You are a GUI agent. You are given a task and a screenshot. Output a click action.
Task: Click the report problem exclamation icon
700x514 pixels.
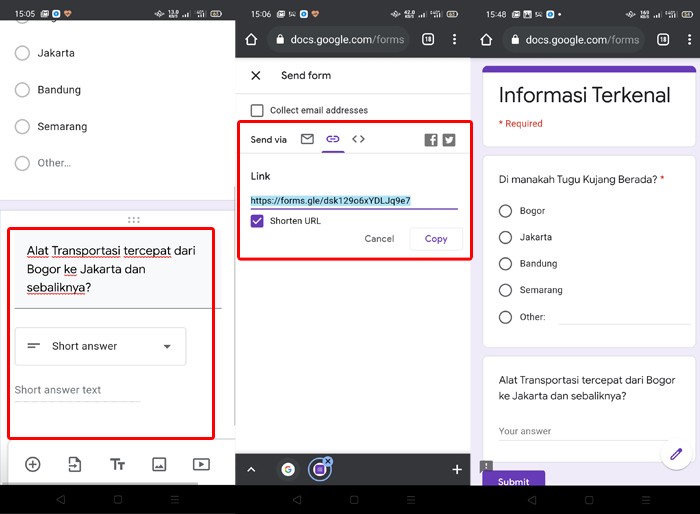tap(486, 467)
